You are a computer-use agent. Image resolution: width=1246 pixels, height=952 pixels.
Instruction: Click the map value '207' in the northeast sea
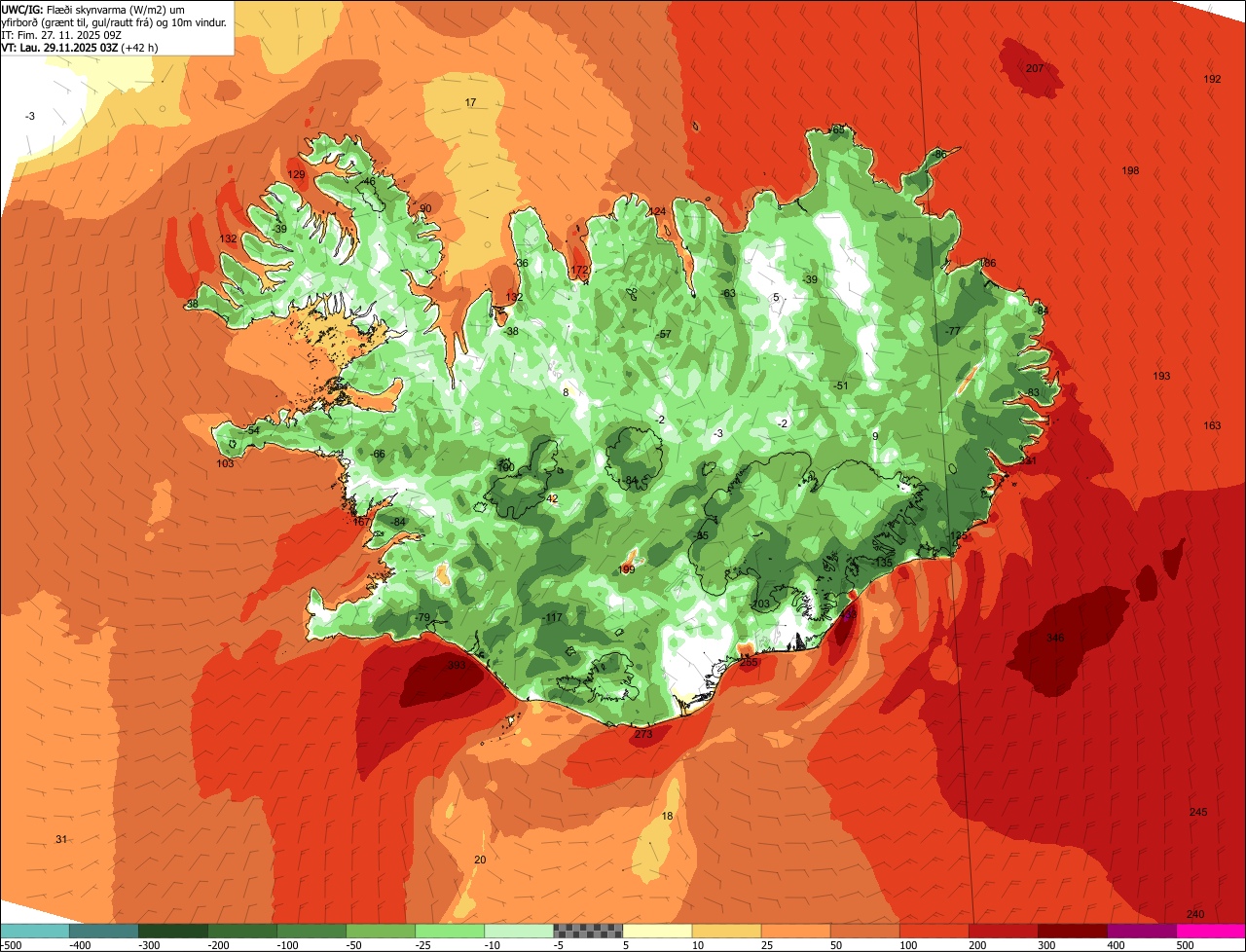(x=1035, y=68)
